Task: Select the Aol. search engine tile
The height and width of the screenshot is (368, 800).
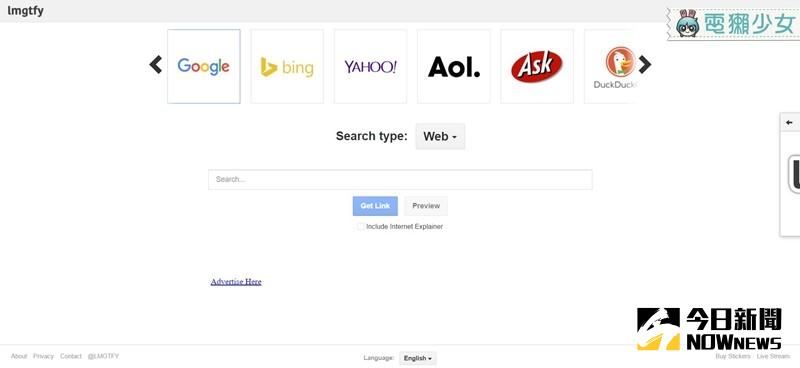Action: click(454, 66)
